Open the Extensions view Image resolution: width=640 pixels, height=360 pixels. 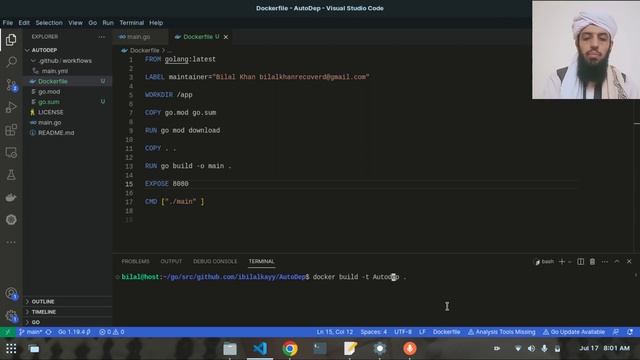point(11,130)
